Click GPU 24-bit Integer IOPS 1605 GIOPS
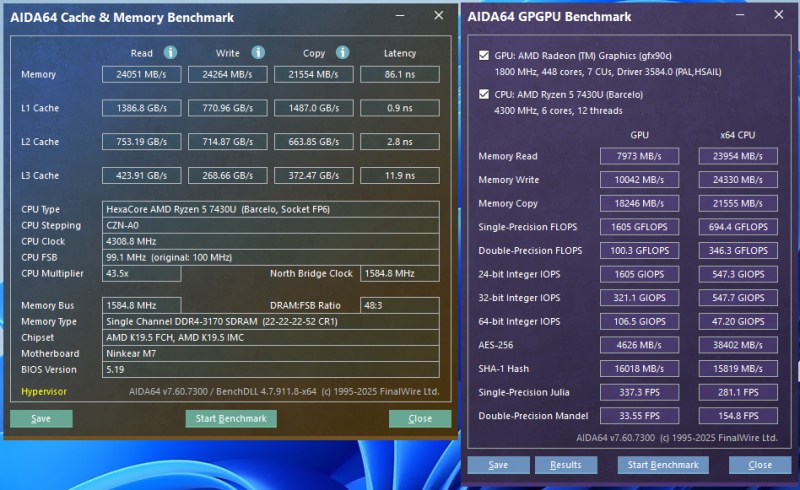The image size is (800, 490). click(x=639, y=274)
